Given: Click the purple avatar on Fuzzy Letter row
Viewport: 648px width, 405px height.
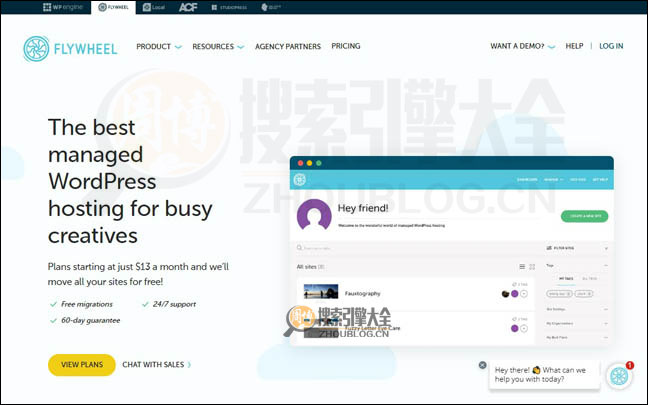Looking at the screenshot, I should point(515,329).
